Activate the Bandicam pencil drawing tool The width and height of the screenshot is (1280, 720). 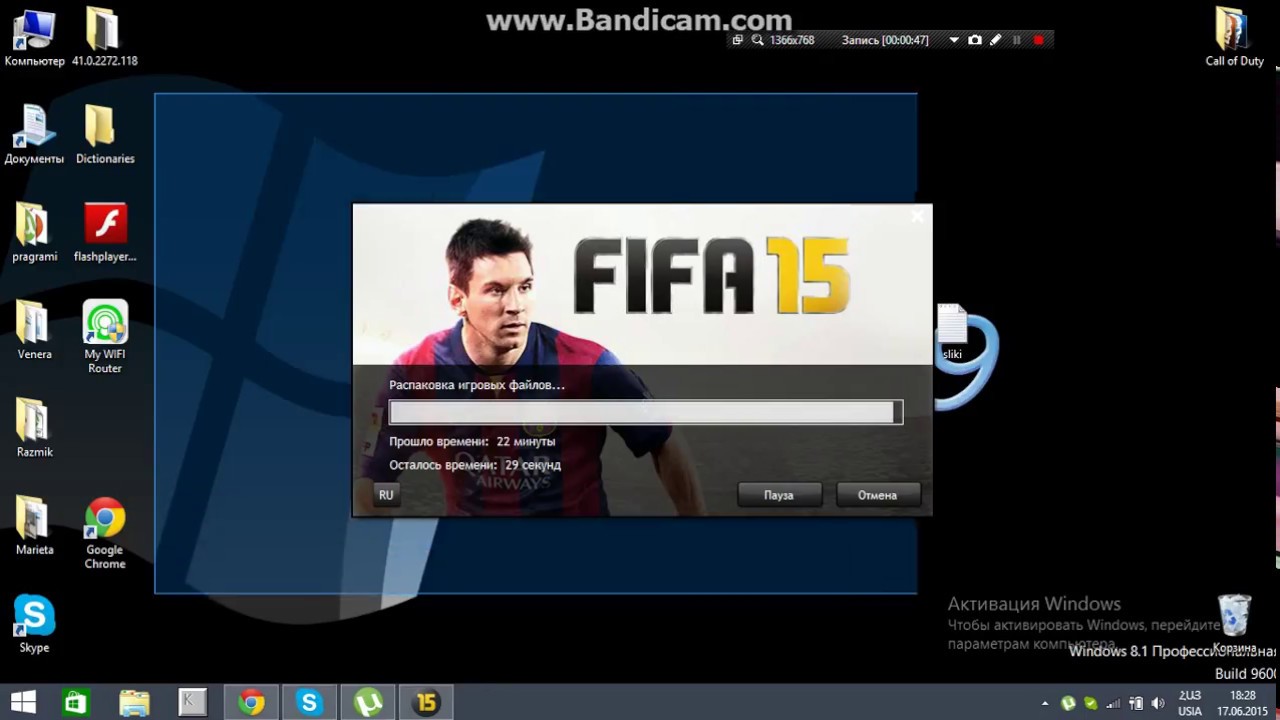pyautogui.click(x=995, y=40)
